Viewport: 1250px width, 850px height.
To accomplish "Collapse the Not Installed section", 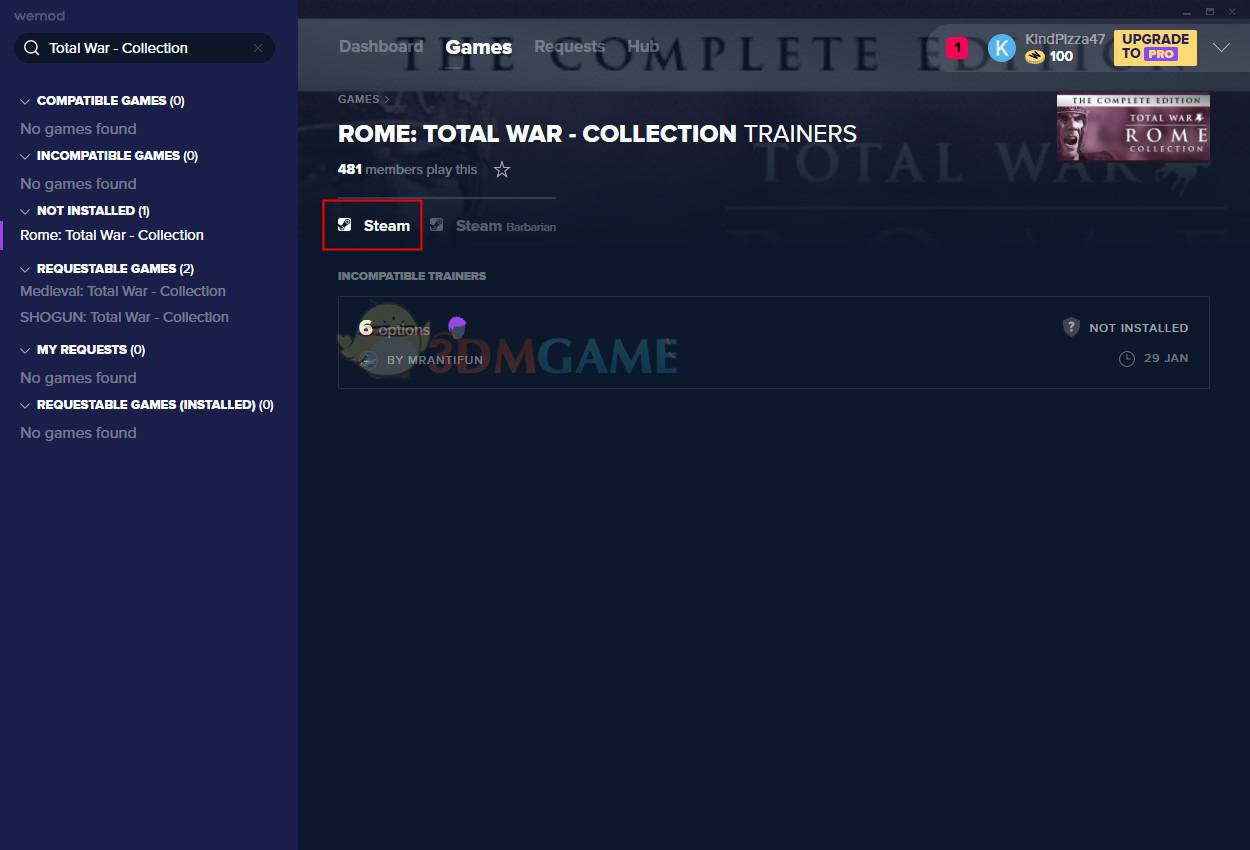I will (x=25, y=211).
